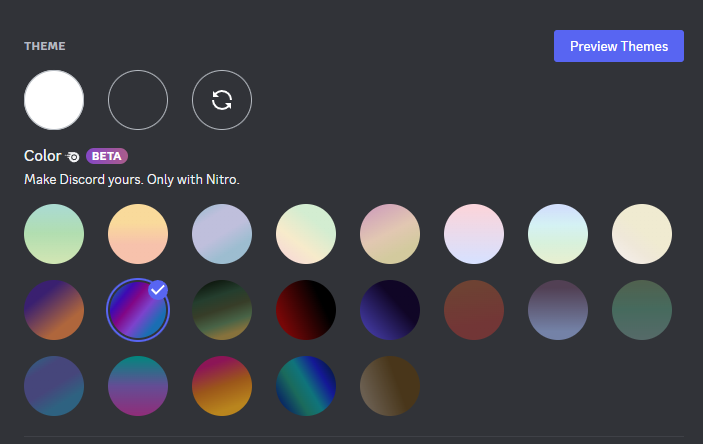Pick the brown to maroon gradient swatch

point(474,310)
